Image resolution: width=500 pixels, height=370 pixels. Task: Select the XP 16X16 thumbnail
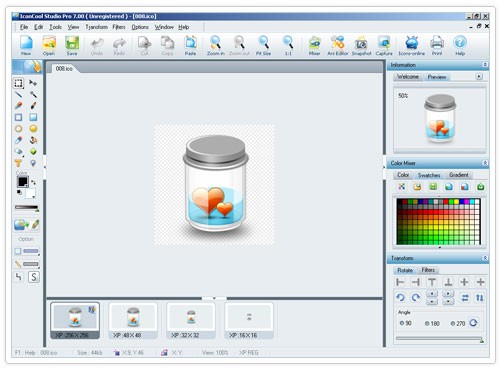[x=249, y=321]
